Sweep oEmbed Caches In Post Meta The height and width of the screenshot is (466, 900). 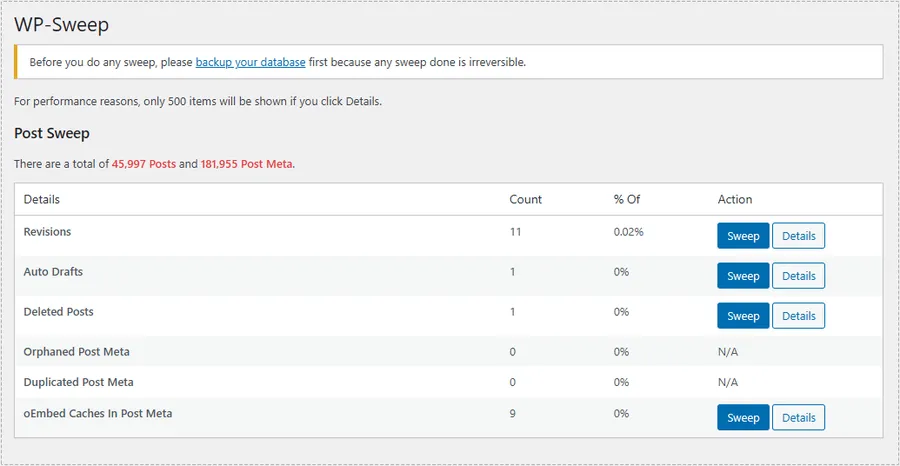(743, 417)
